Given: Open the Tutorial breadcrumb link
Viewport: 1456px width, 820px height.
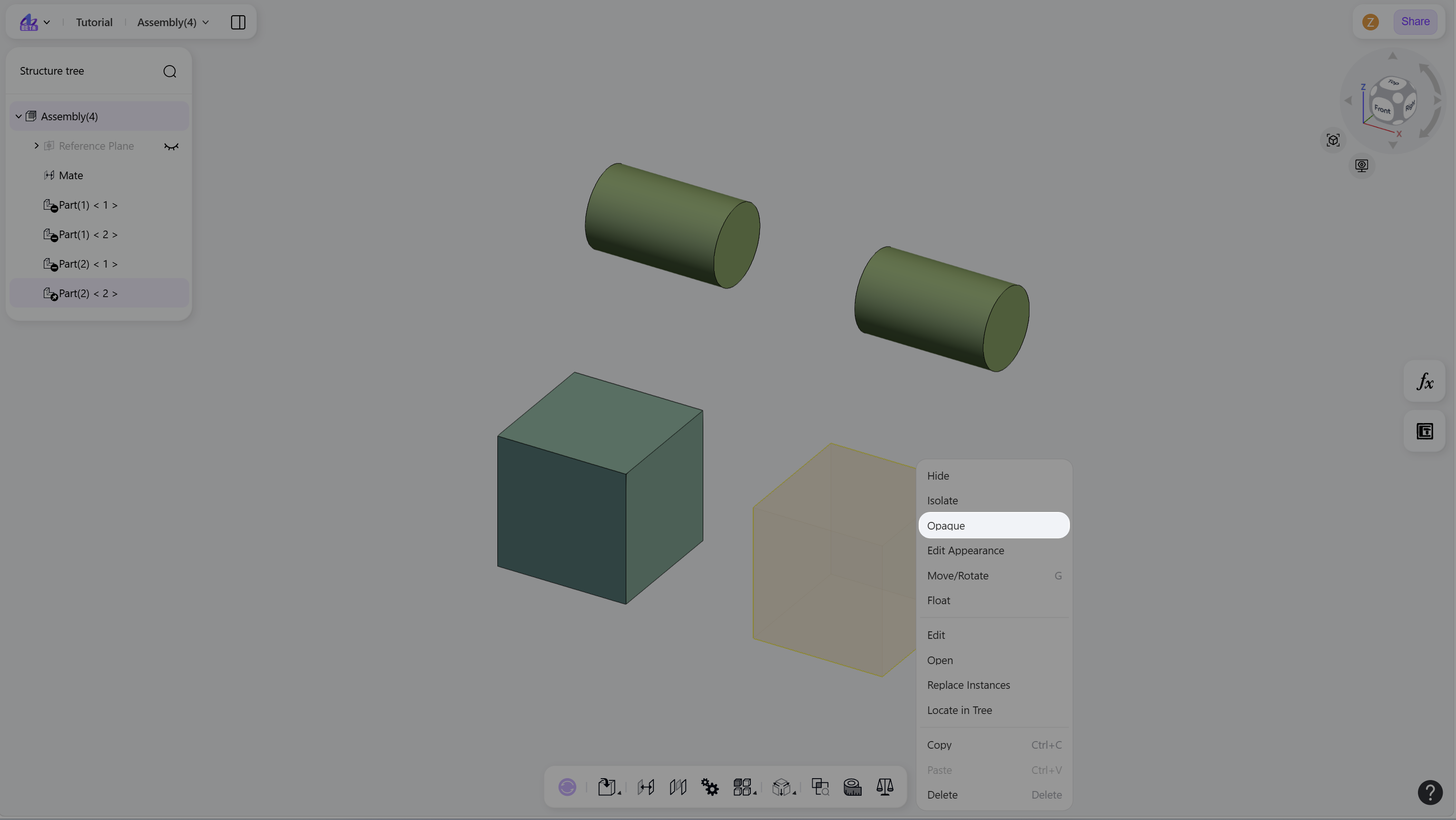Looking at the screenshot, I should pos(94,22).
